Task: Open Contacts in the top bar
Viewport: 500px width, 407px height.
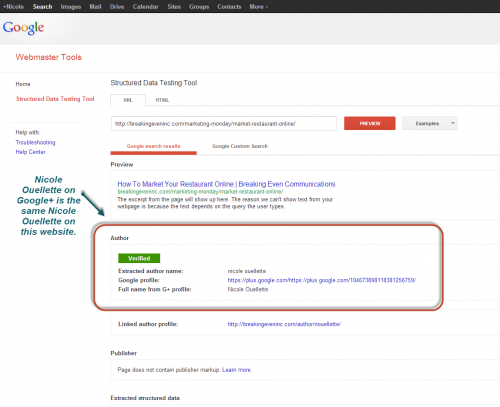Action: (229, 7)
